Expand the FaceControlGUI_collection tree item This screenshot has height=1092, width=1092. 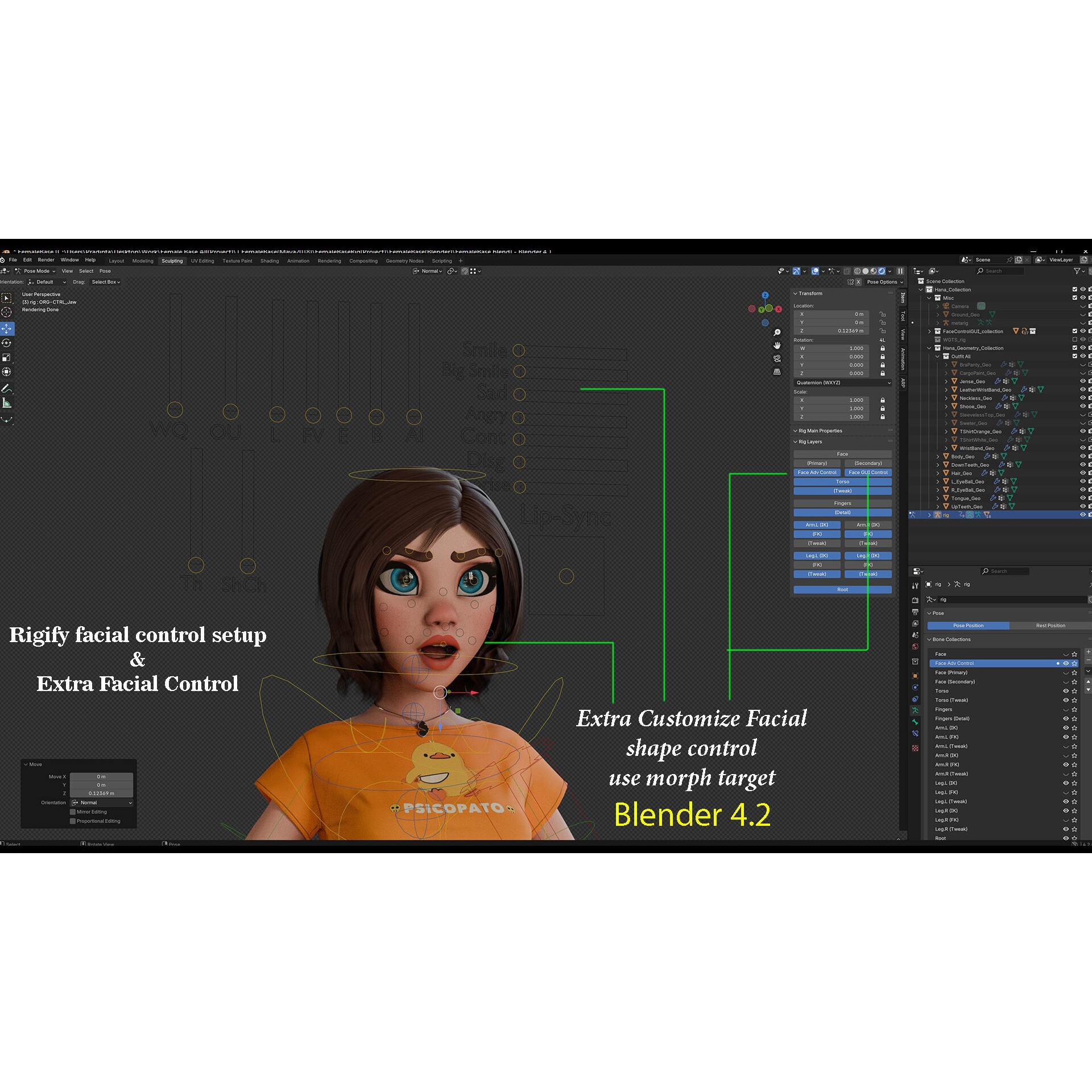tap(930, 330)
